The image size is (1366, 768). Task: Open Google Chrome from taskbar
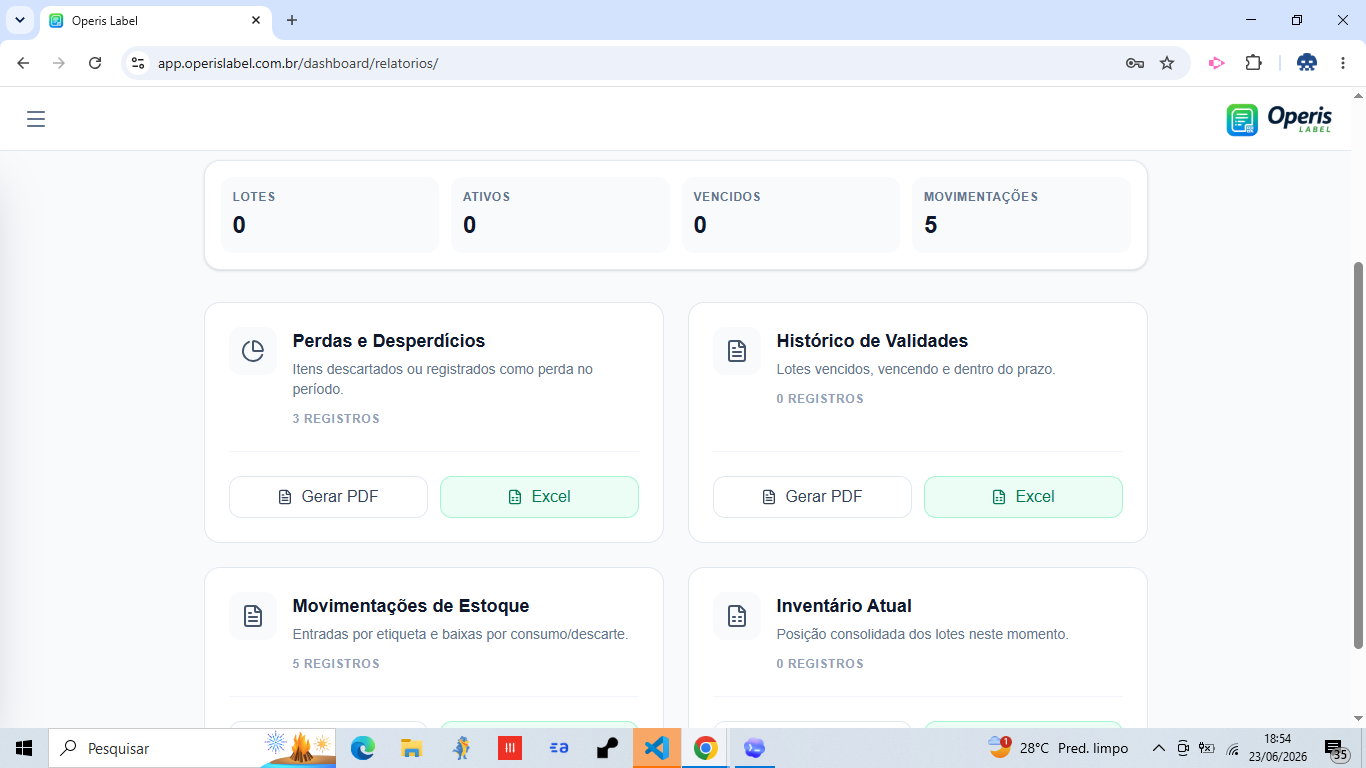(x=706, y=748)
